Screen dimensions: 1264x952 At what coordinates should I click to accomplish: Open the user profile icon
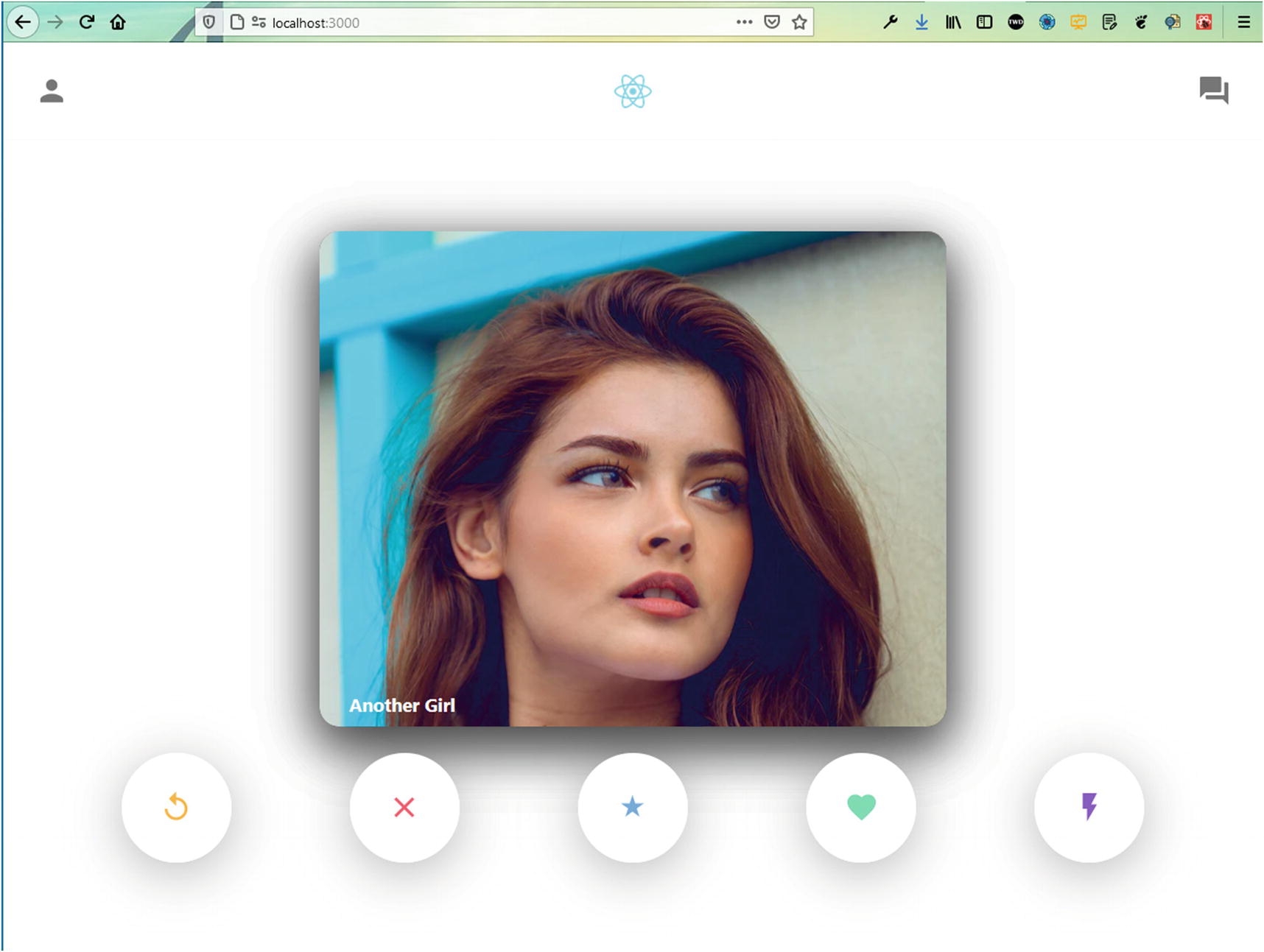[x=52, y=91]
